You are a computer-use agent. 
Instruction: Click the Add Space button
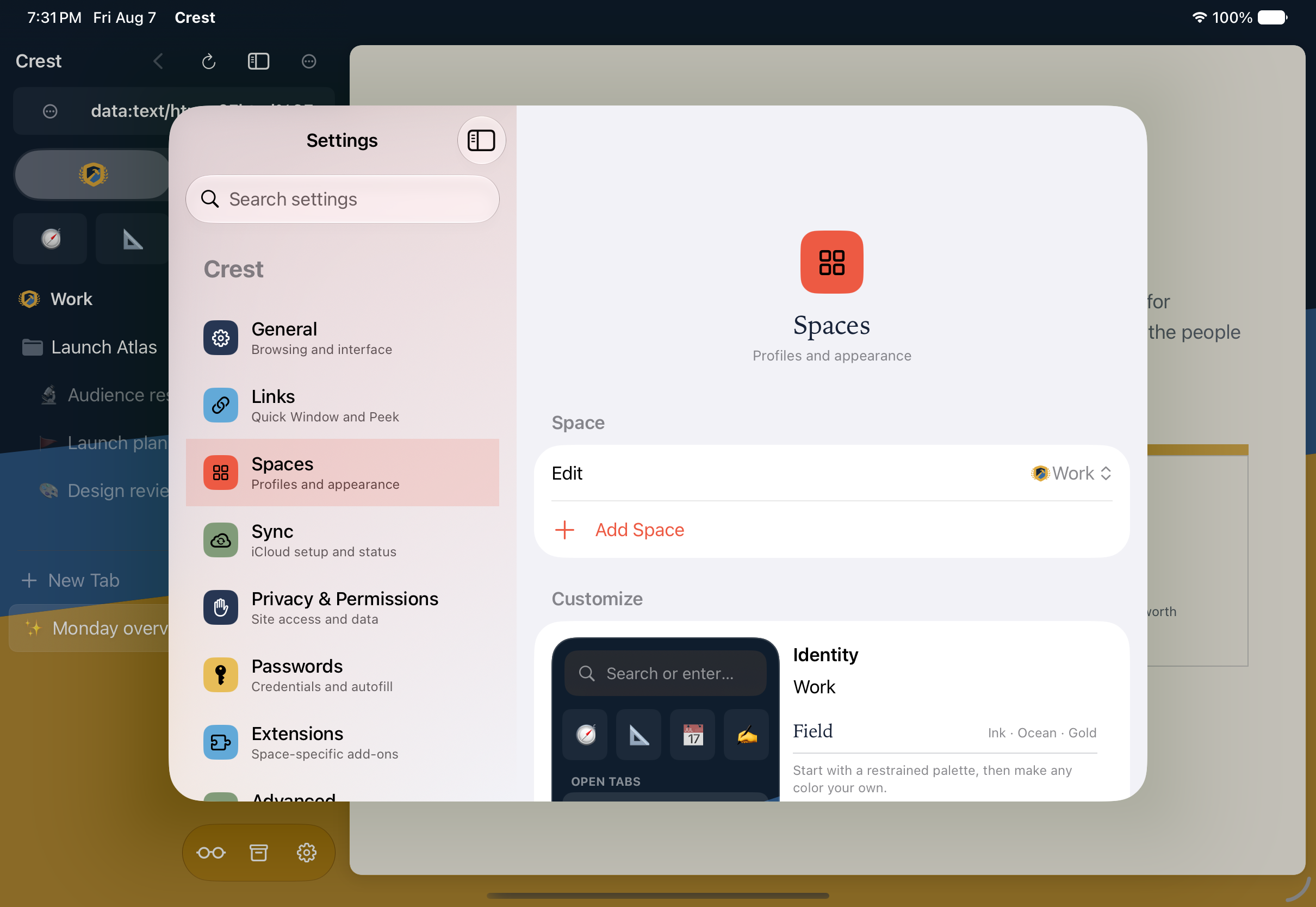tap(832, 530)
